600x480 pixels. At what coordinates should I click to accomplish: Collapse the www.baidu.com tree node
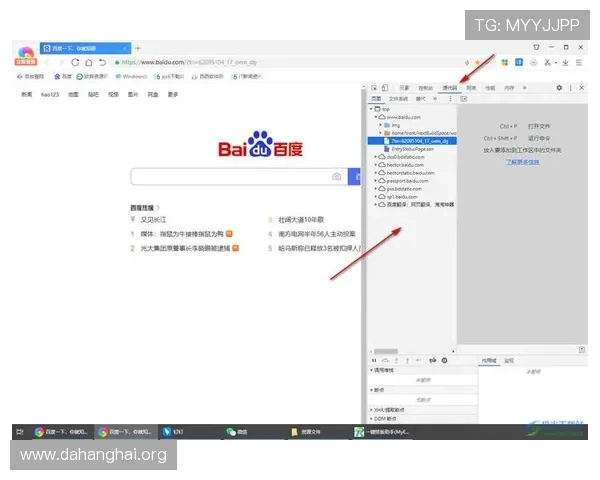[376, 117]
